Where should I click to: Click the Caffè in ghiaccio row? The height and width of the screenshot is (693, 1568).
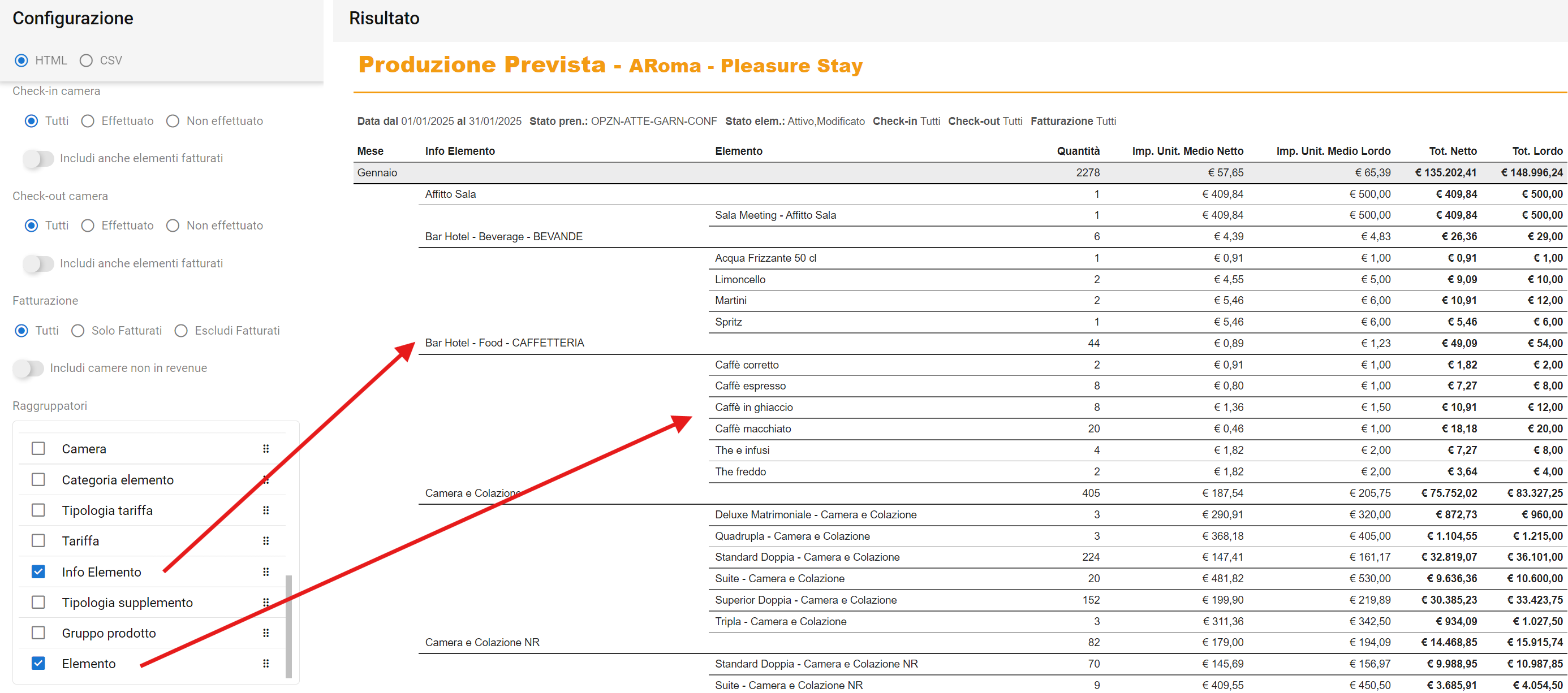click(1138, 408)
